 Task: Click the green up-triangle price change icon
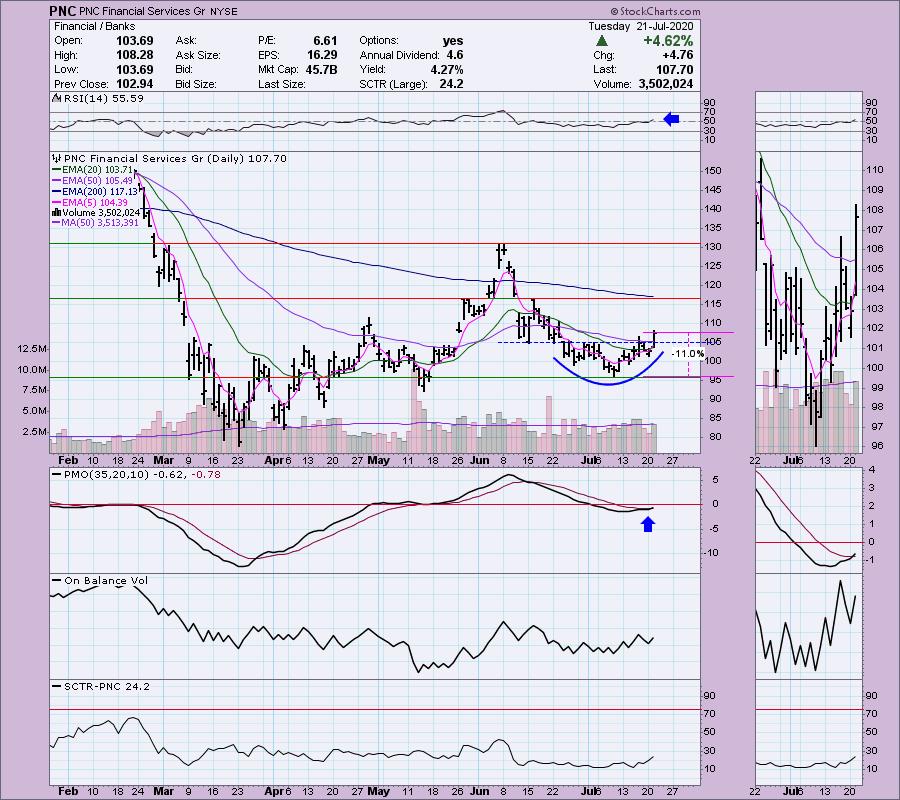click(x=601, y=41)
